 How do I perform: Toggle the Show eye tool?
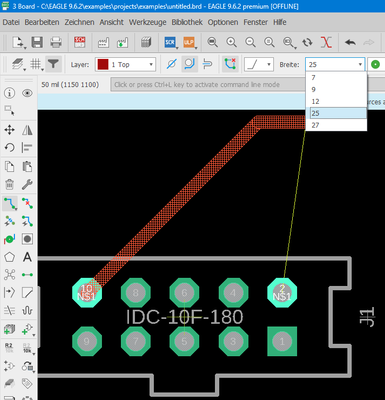(27, 93)
